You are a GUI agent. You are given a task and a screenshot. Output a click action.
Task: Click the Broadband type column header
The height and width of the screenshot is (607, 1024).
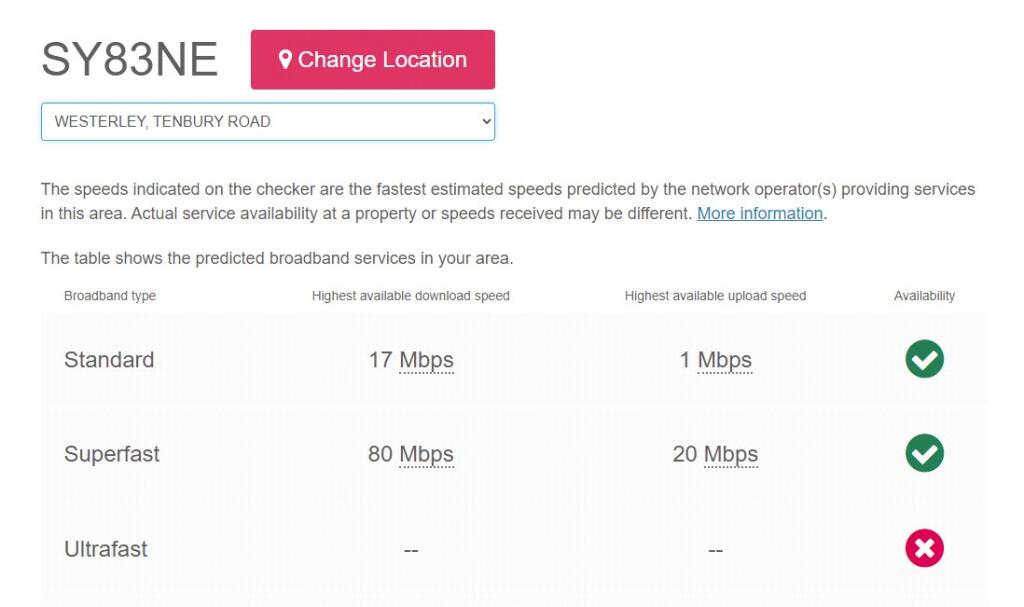[110, 296]
